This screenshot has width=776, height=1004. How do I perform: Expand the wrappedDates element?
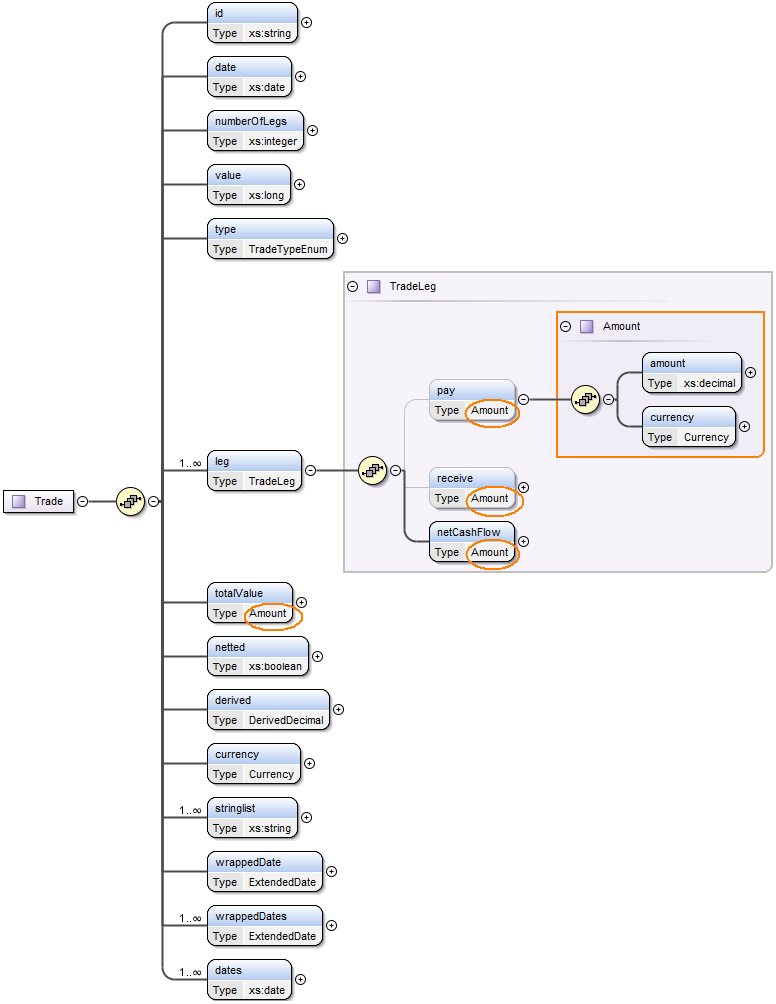[x=332, y=925]
